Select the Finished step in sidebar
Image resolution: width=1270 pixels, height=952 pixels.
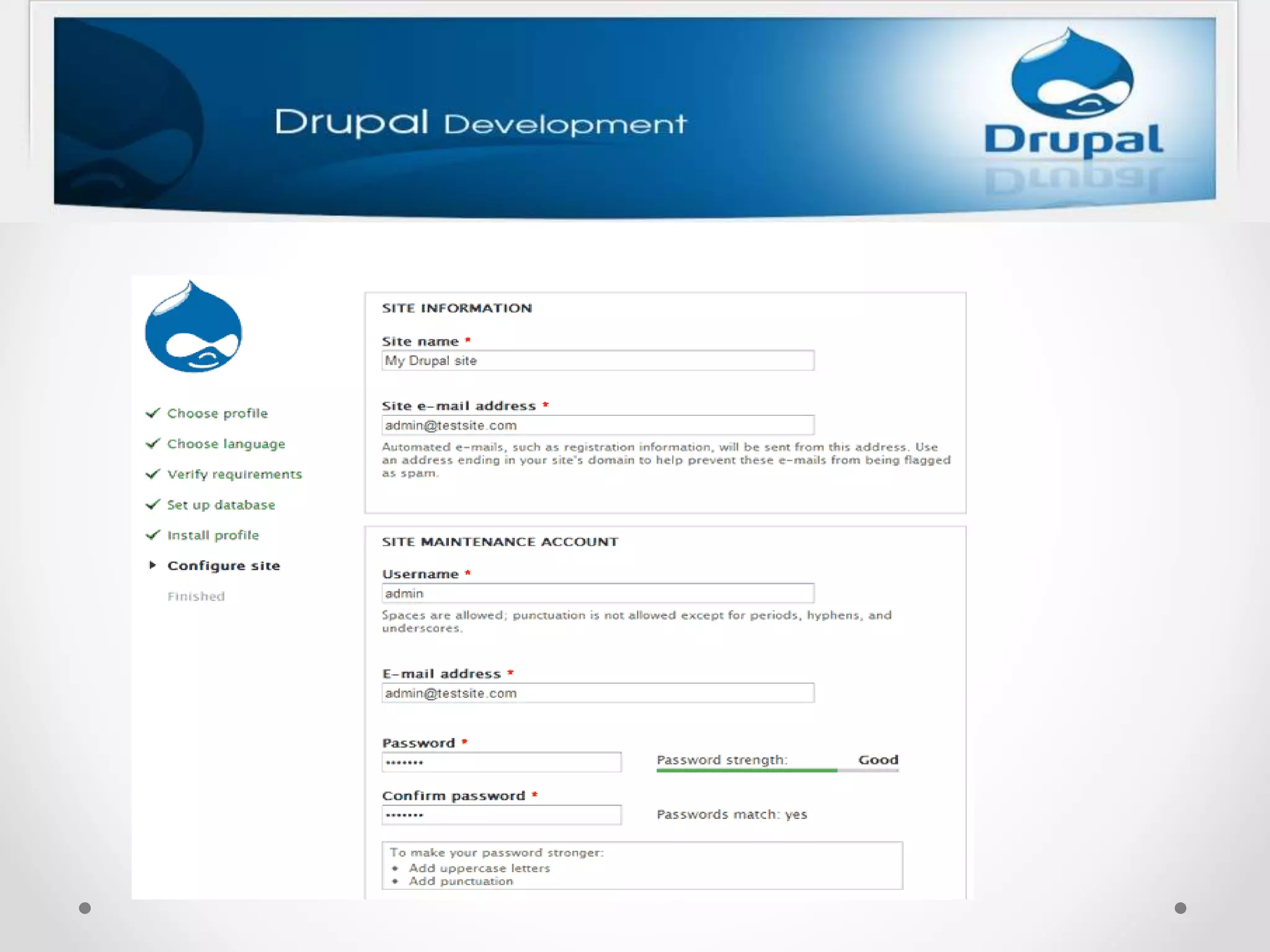(x=196, y=596)
